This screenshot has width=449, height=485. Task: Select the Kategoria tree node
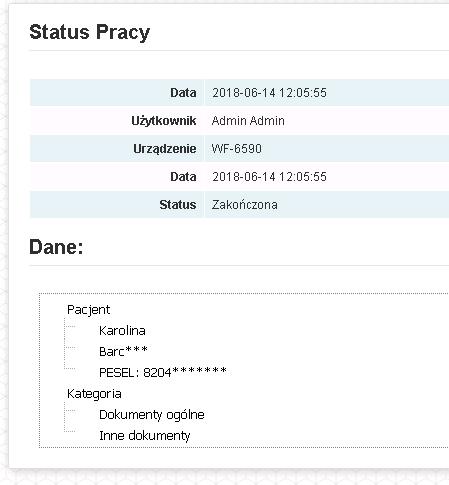[94, 394]
